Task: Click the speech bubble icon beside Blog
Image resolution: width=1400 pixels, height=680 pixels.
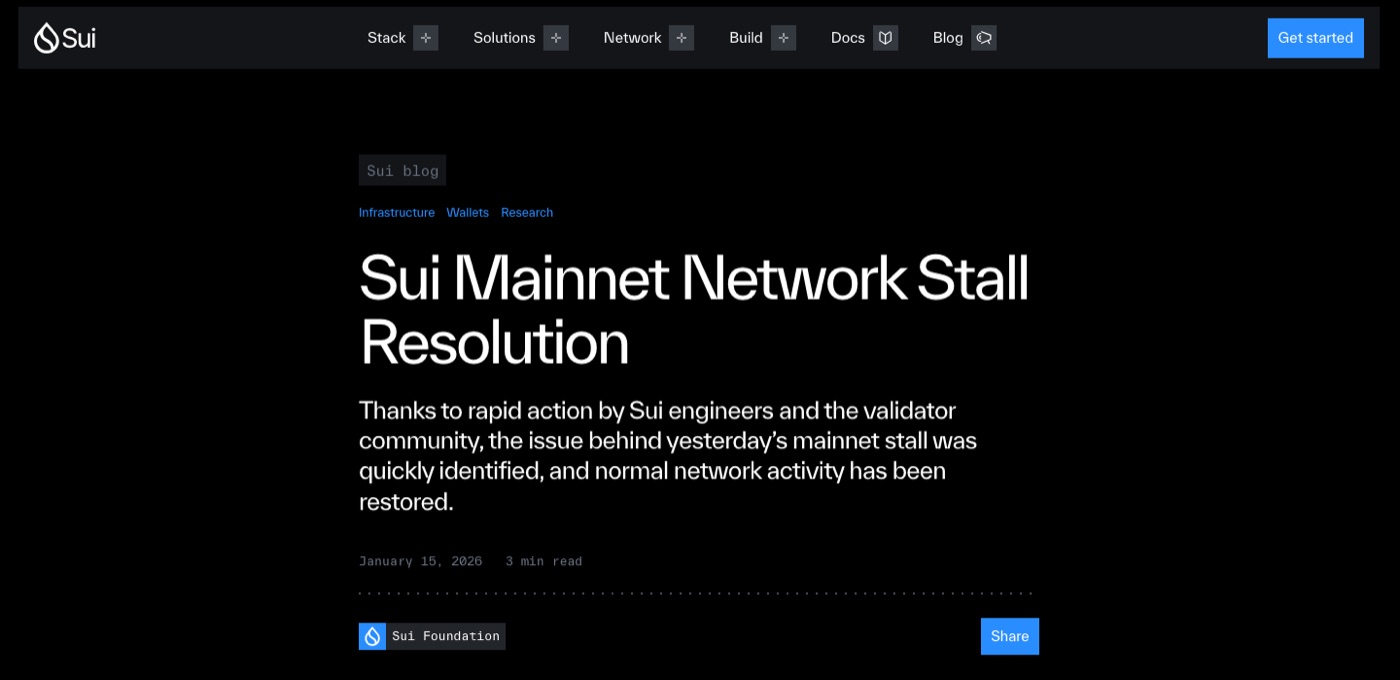Action: click(984, 38)
